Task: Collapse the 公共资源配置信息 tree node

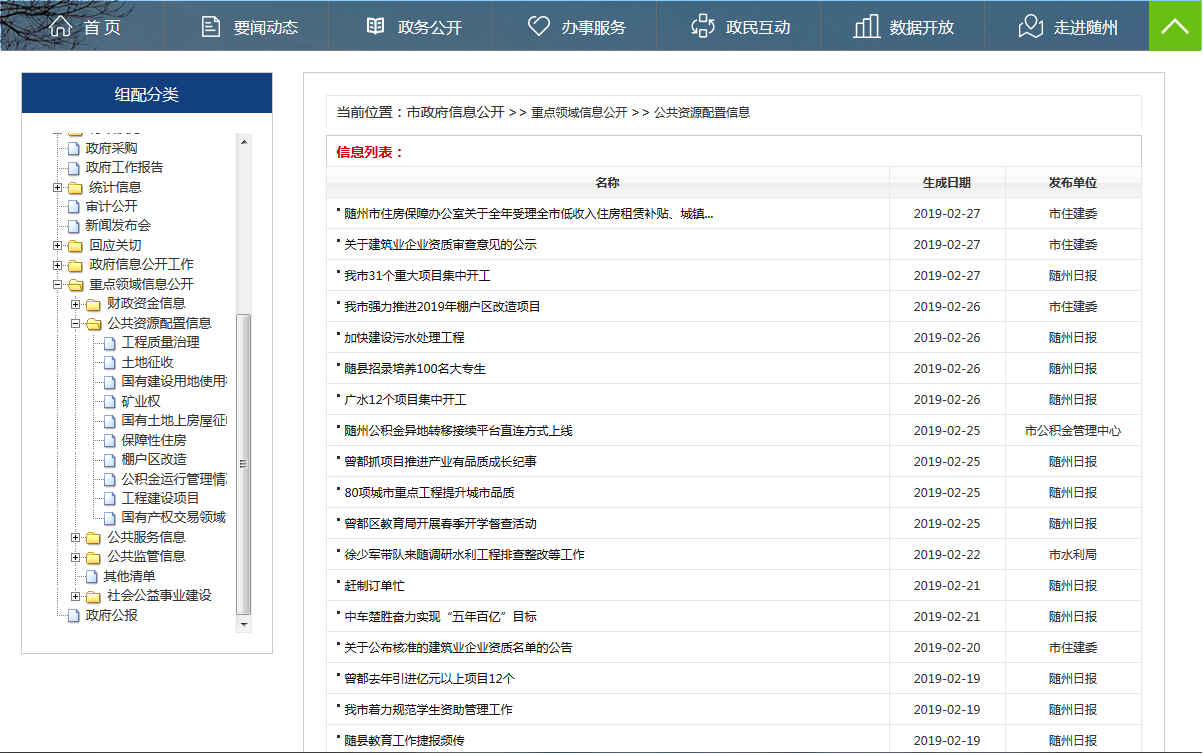Action: click(76, 323)
